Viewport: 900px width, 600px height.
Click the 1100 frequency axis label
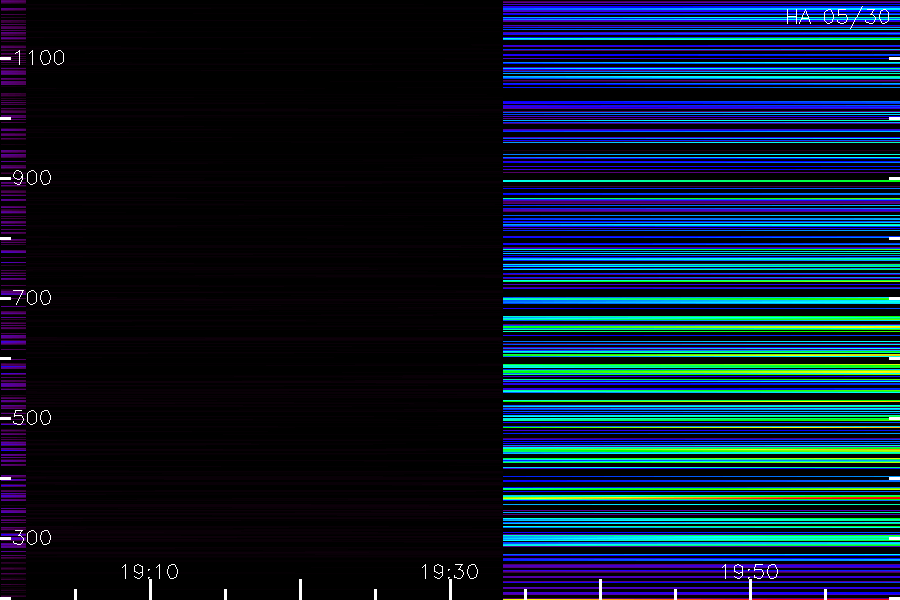[39, 58]
